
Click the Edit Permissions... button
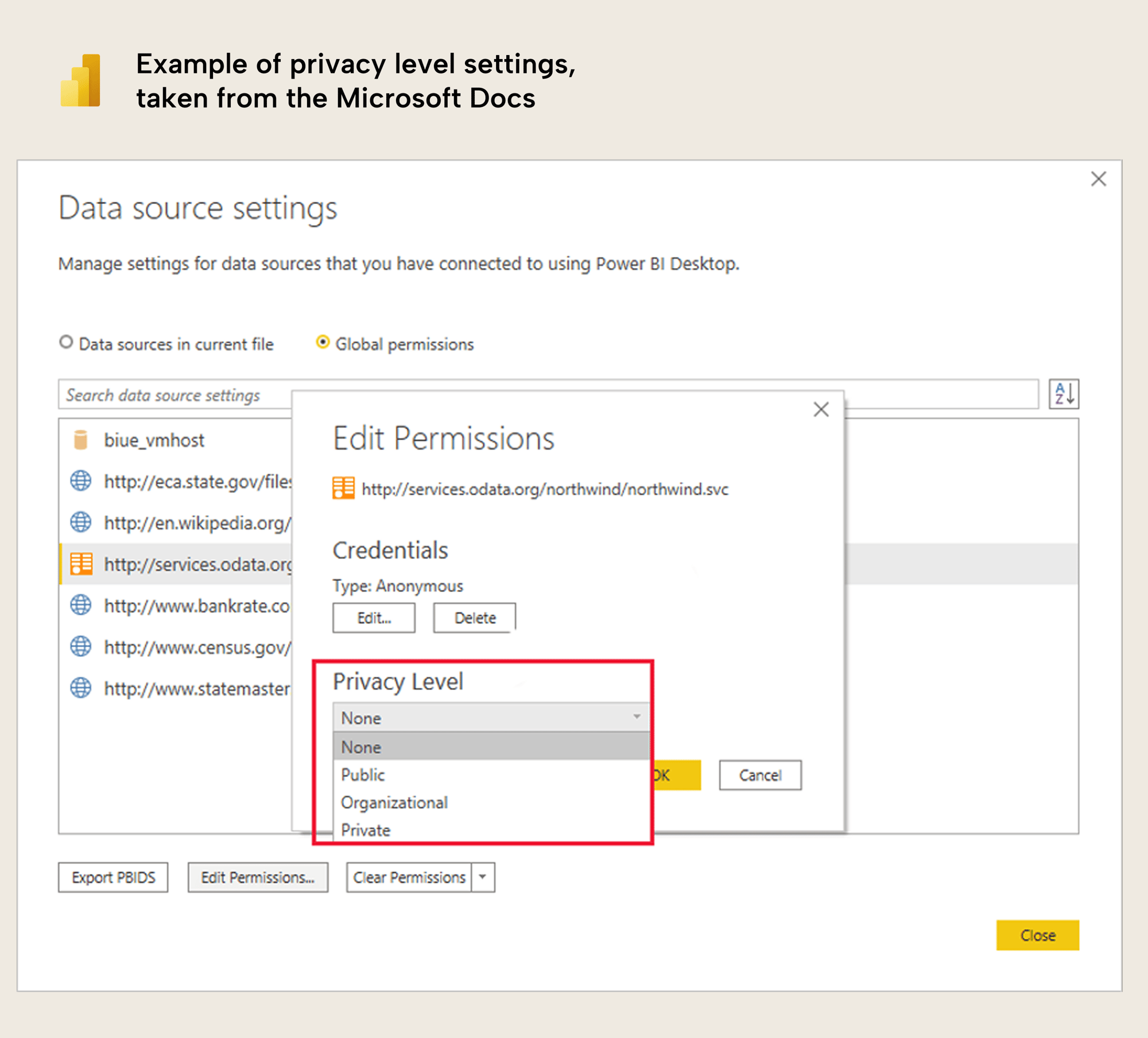pos(258,877)
